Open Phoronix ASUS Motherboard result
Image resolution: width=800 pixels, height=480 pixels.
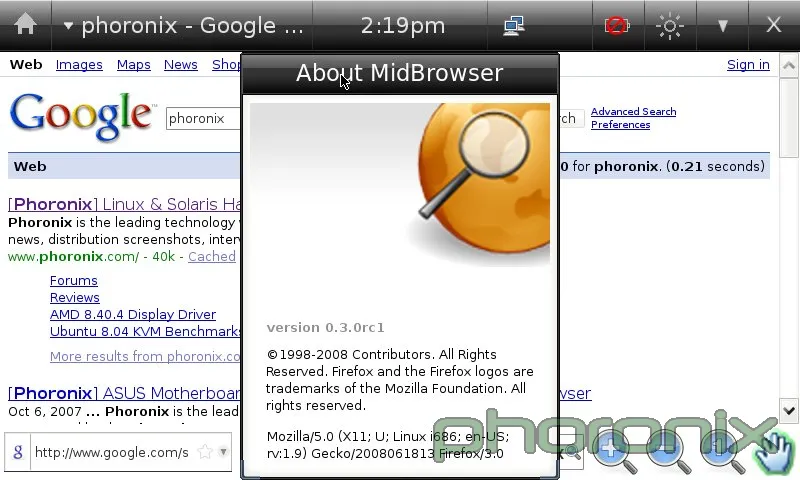click(124, 393)
